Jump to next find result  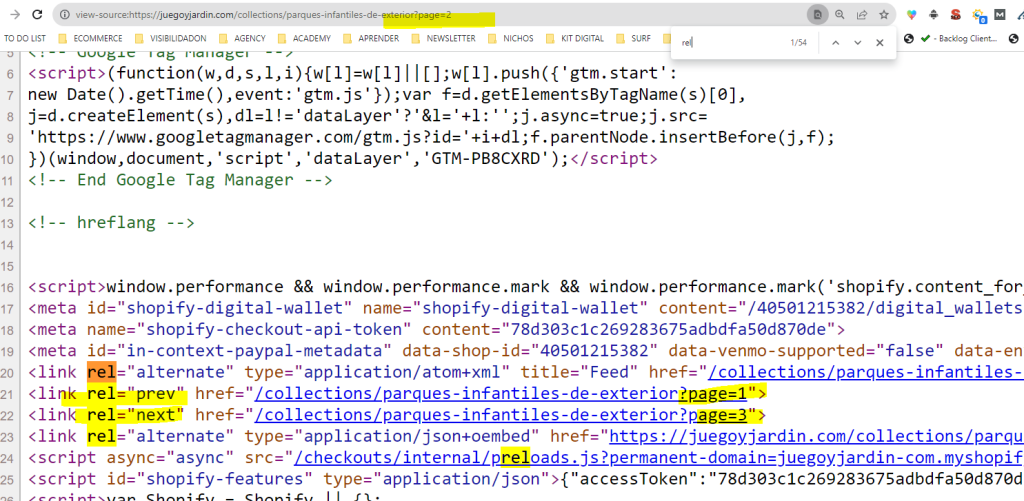(x=858, y=43)
